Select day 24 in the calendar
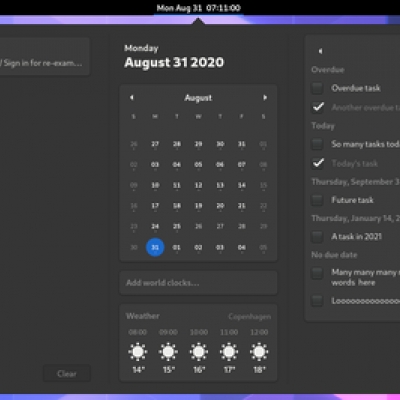The height and width of the screenshot is (400, 400). point(155,227)
